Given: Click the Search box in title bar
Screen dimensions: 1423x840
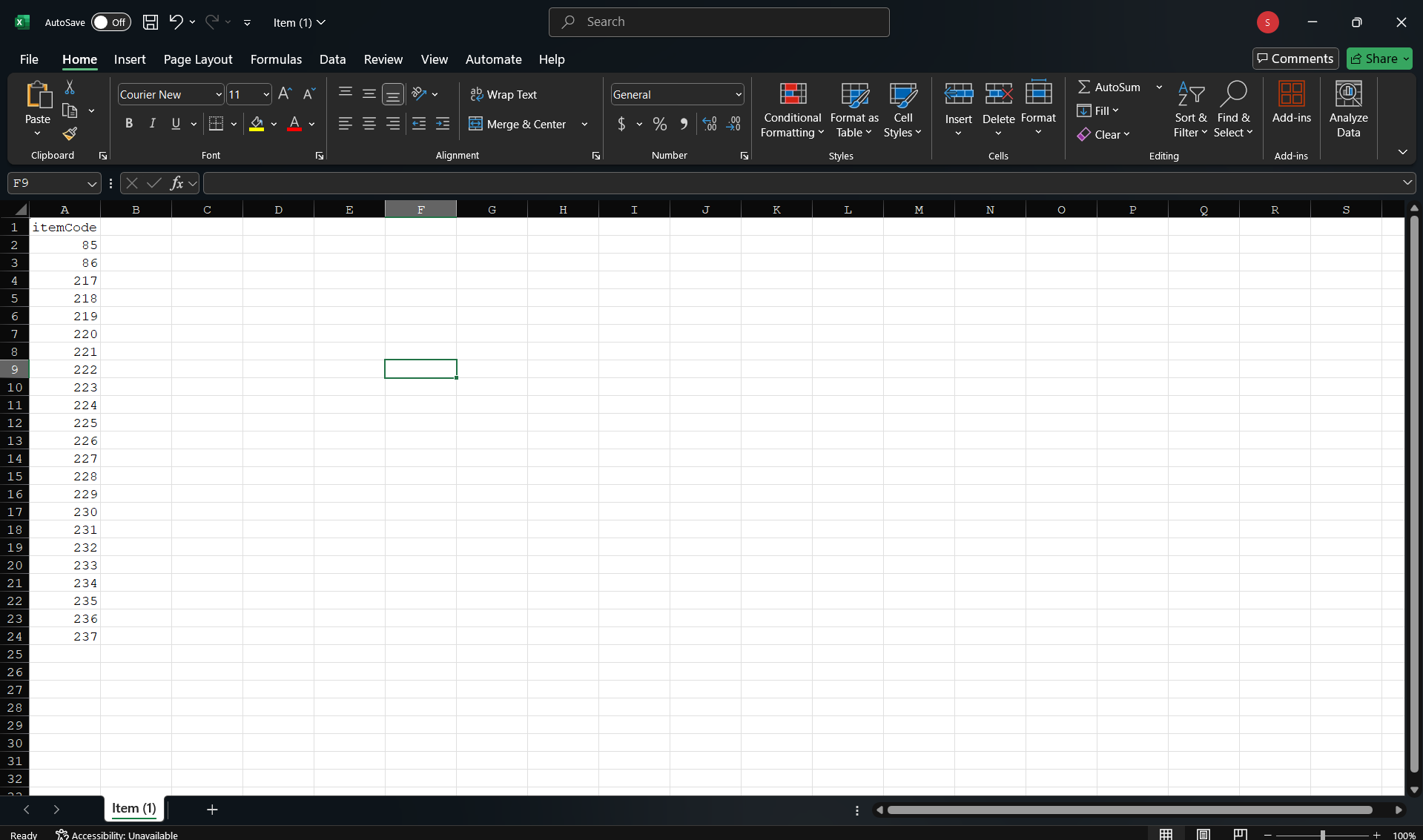Looking at the screenshot, I should coord(719,22).
